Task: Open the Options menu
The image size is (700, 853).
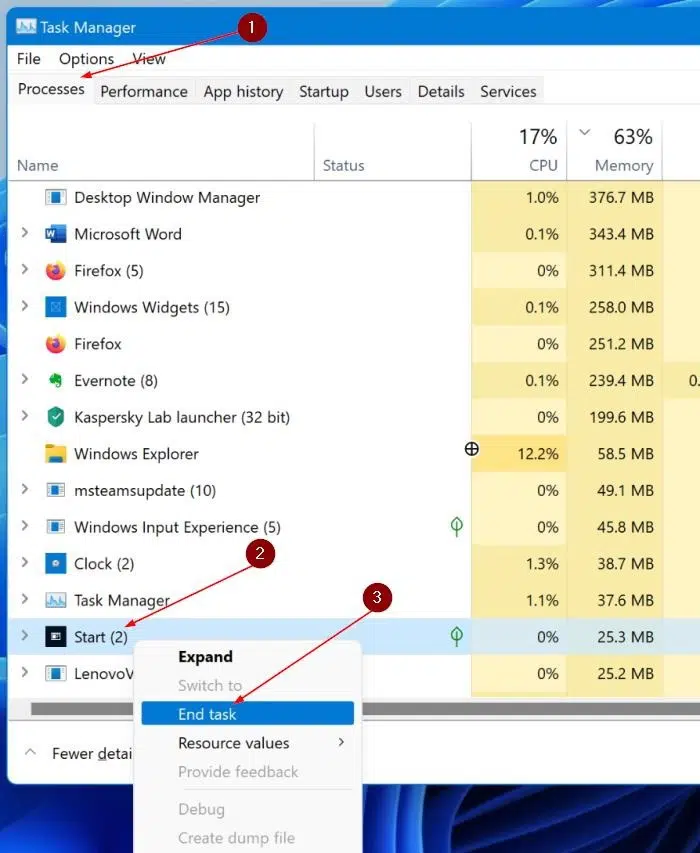Action: [x=86, y=59]
